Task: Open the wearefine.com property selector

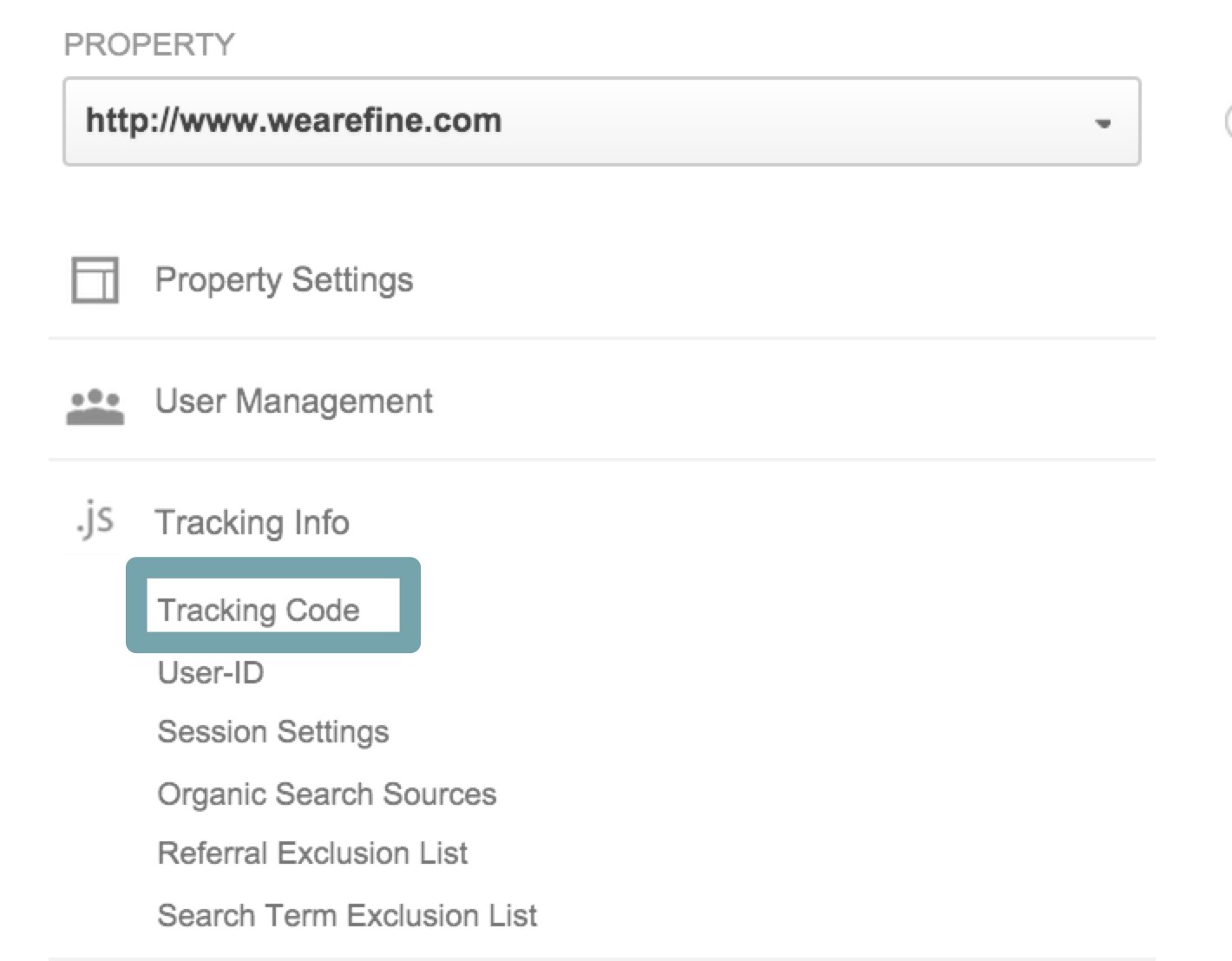Action: coord(601,121)
